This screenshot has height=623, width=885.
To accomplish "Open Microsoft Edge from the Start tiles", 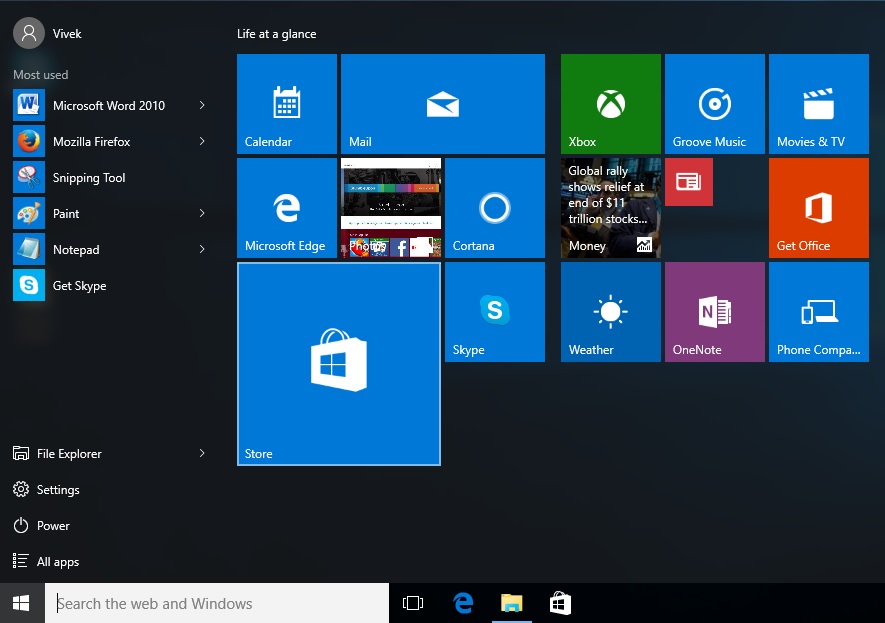I will click(286, 207).
